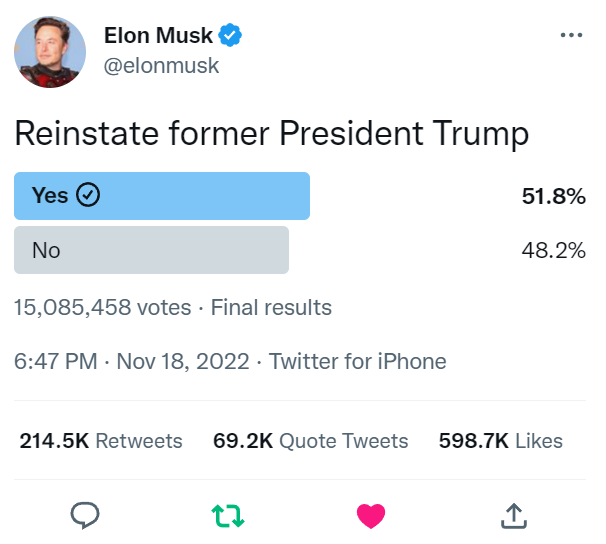The height and width of the screenshot is (544, 606).
Task: Click the blue verified badge
Action: tap(230, 35)
